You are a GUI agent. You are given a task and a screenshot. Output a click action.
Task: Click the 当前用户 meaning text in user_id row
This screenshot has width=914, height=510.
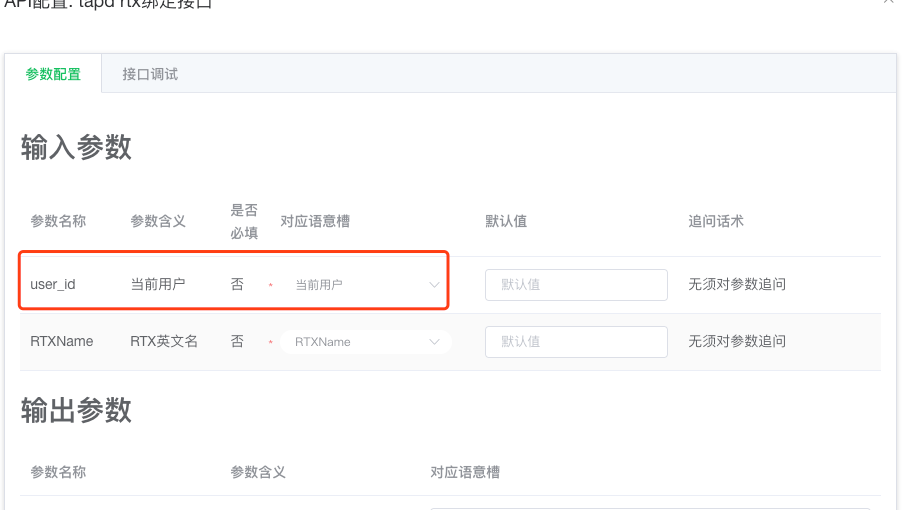pos(158,284)
